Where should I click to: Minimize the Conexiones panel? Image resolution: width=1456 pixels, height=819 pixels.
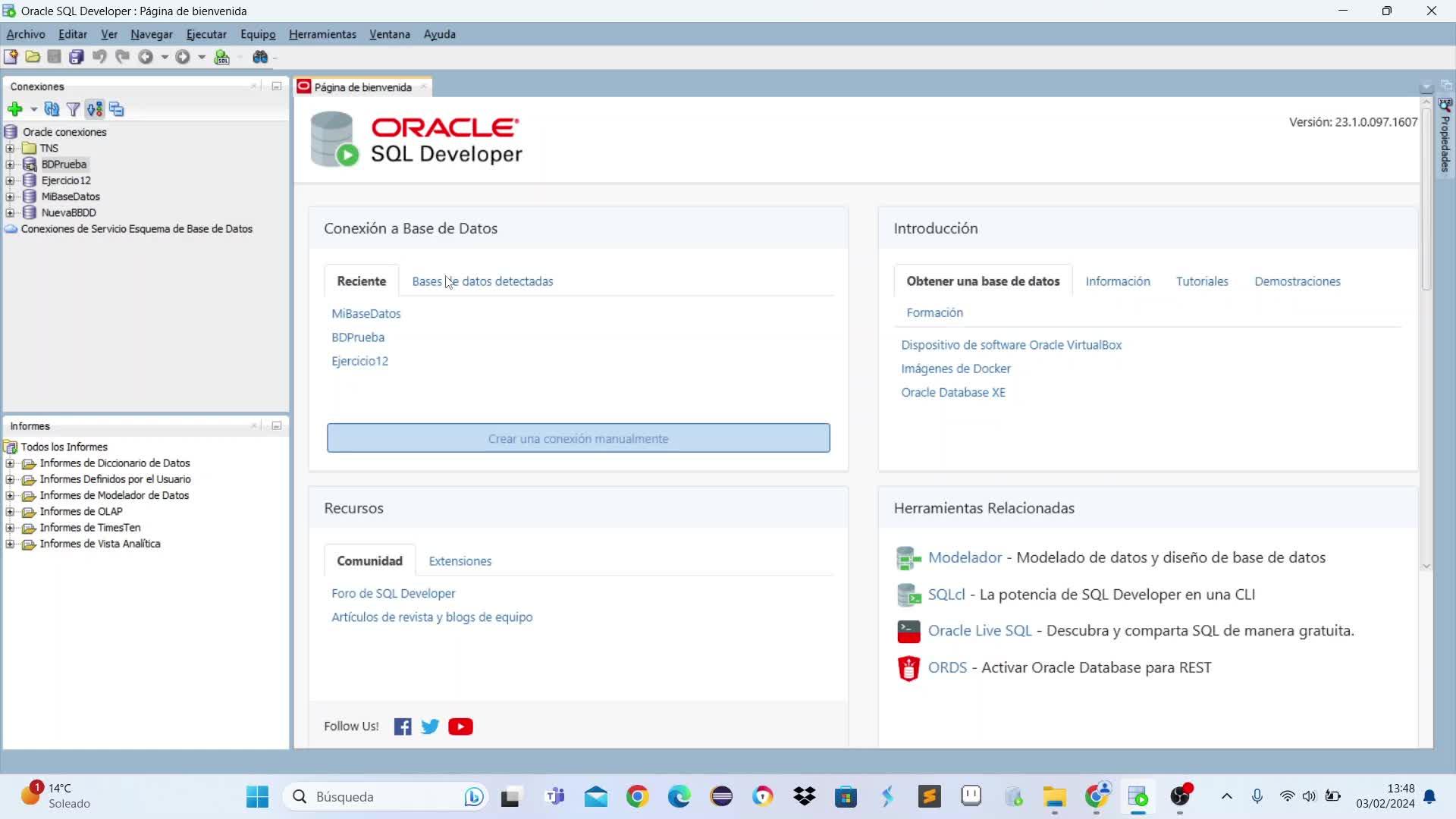point(277,86)
